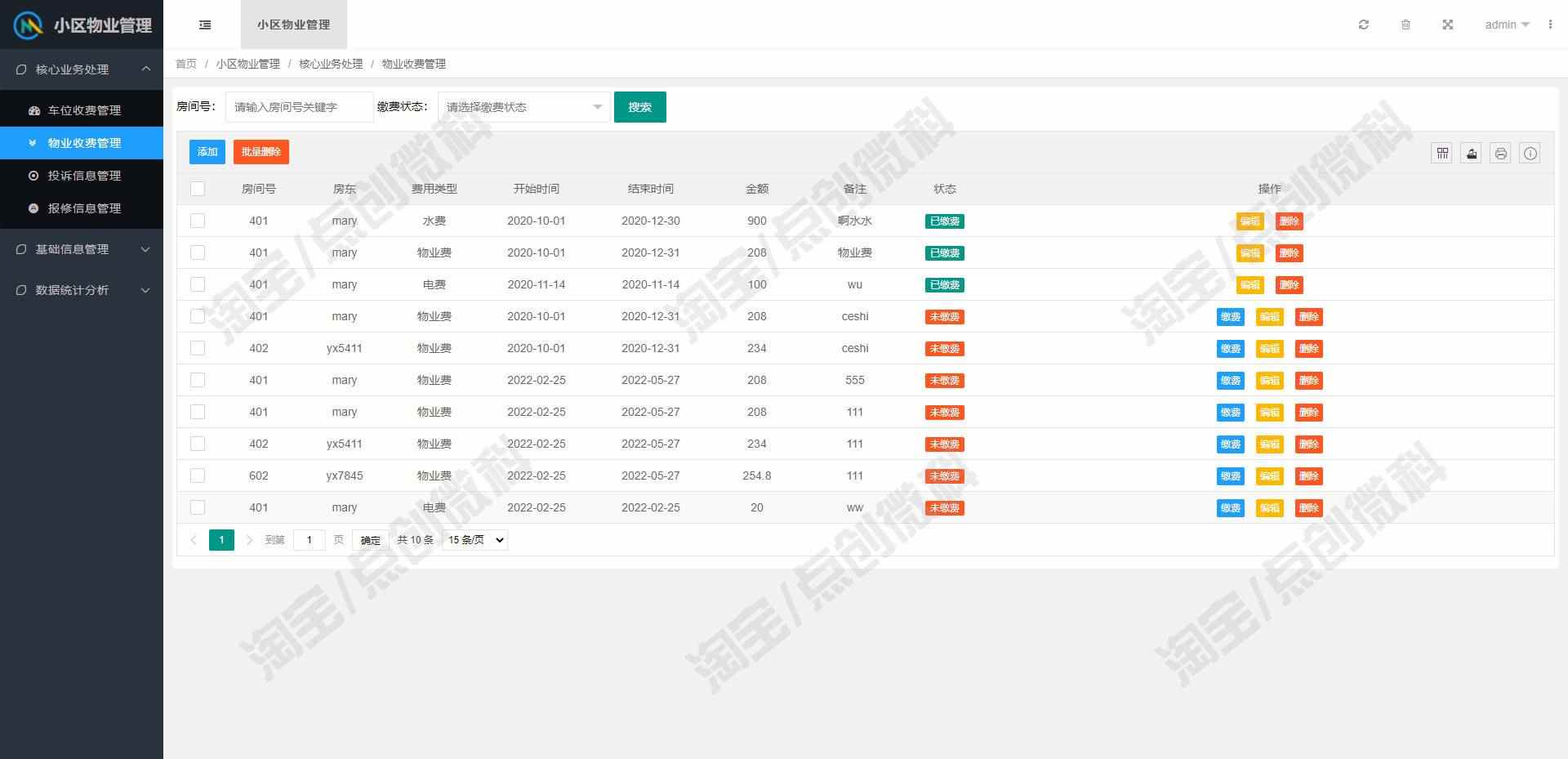Open the vertical dots more menu
Viewport: 1568px width, 759px height.
[1549, 25]
